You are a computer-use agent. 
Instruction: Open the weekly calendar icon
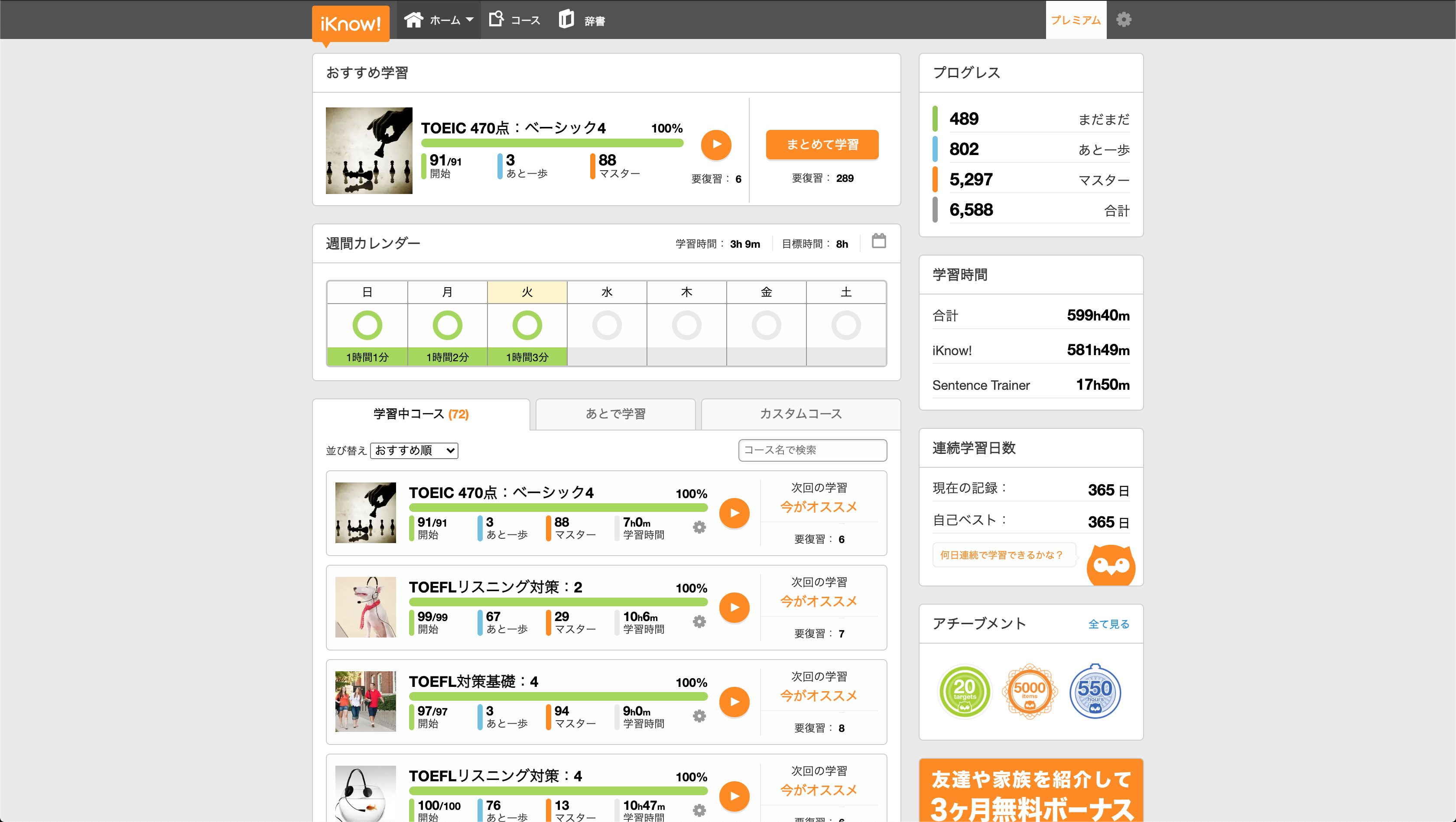pyautogui.click(x=878, y=241)
